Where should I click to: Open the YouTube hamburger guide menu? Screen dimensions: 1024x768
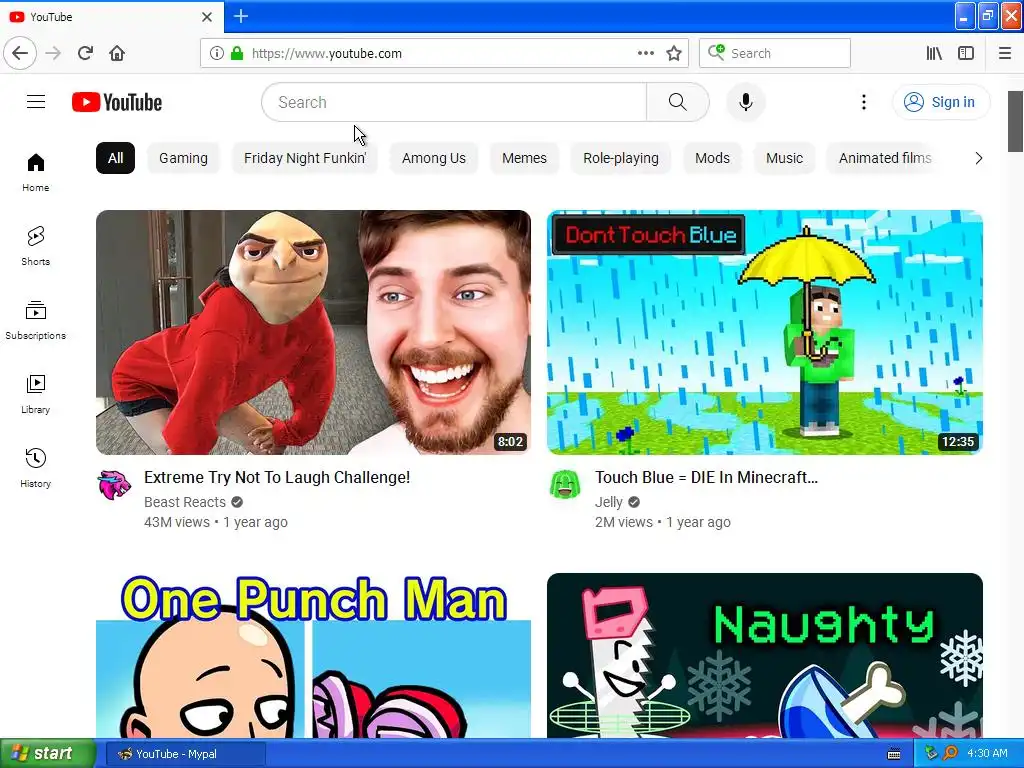coord(36,102)
